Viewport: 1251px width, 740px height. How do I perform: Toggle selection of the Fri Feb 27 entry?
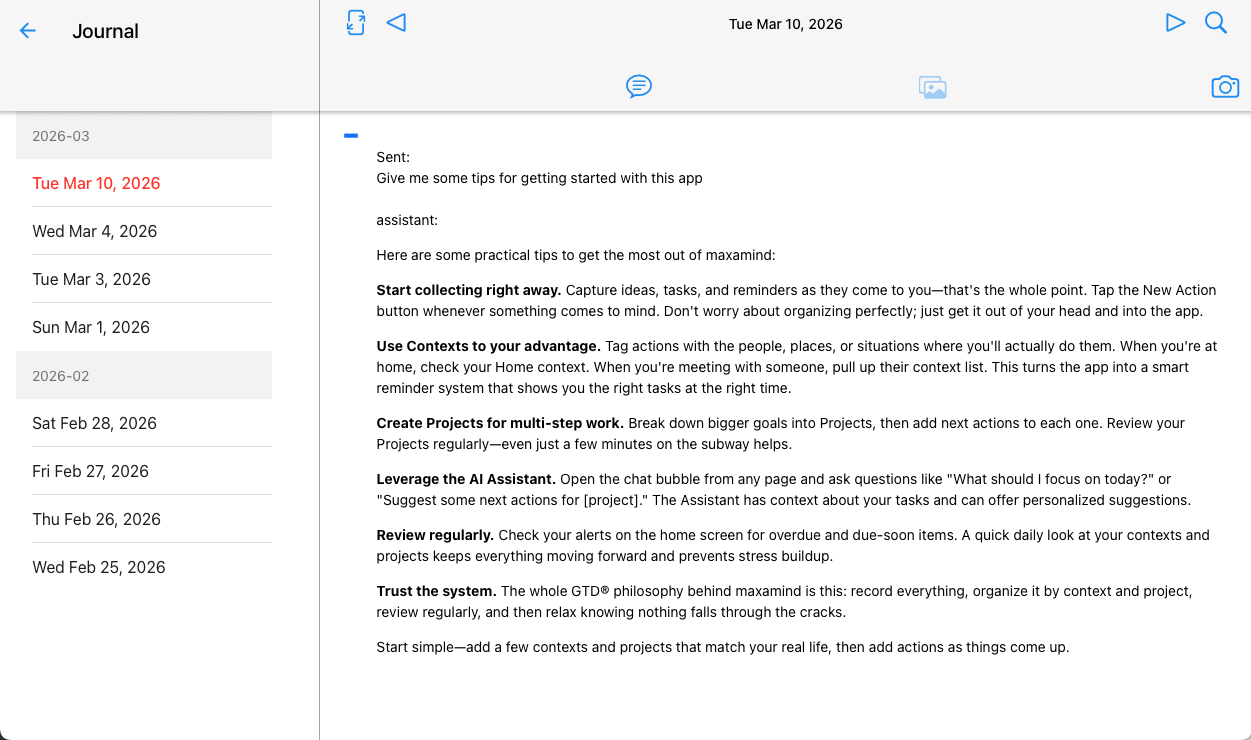[x=90, y=471]
